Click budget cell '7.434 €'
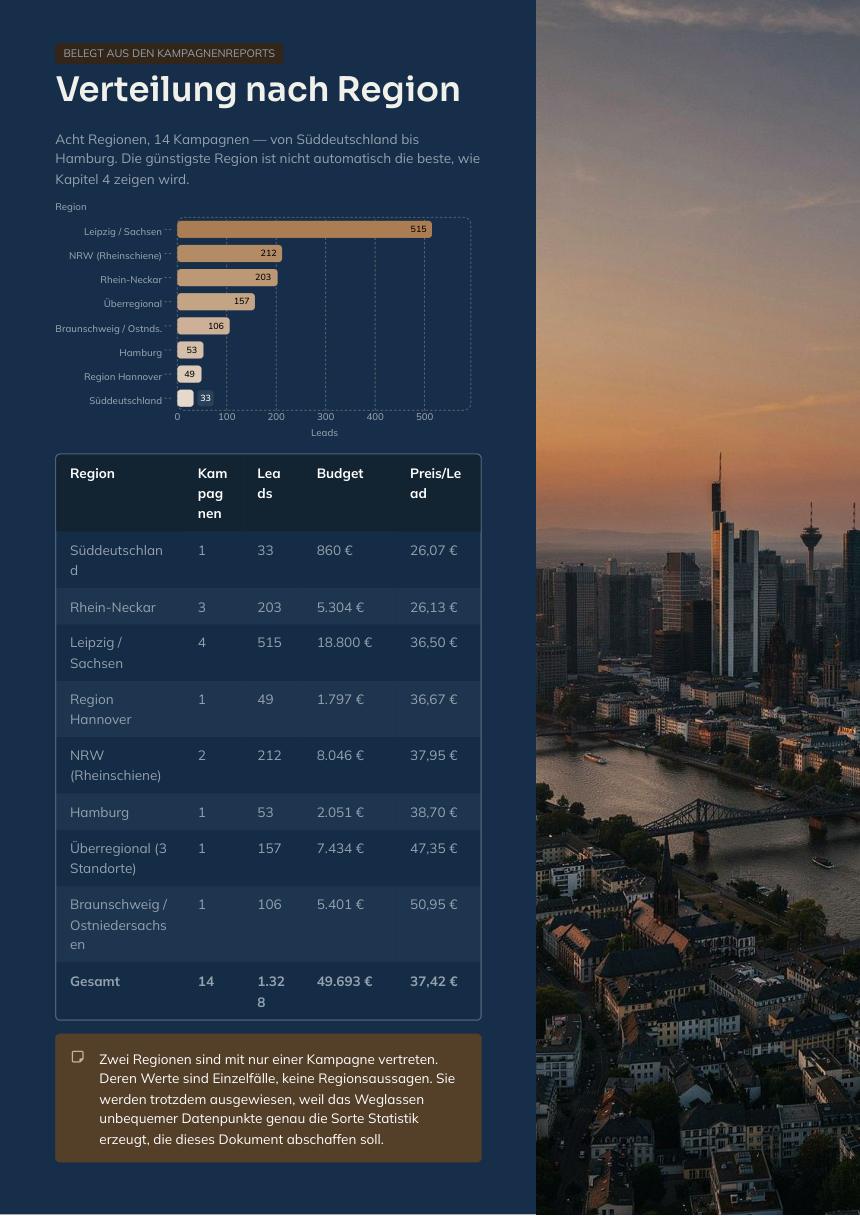860x1216 pixels. 340,848
